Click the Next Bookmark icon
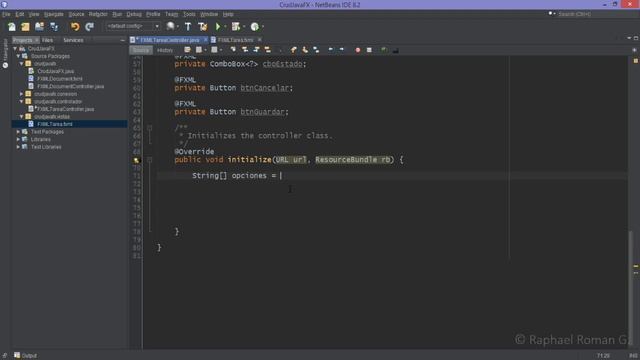The image size is (640, 360). click(x=305, y=50)
